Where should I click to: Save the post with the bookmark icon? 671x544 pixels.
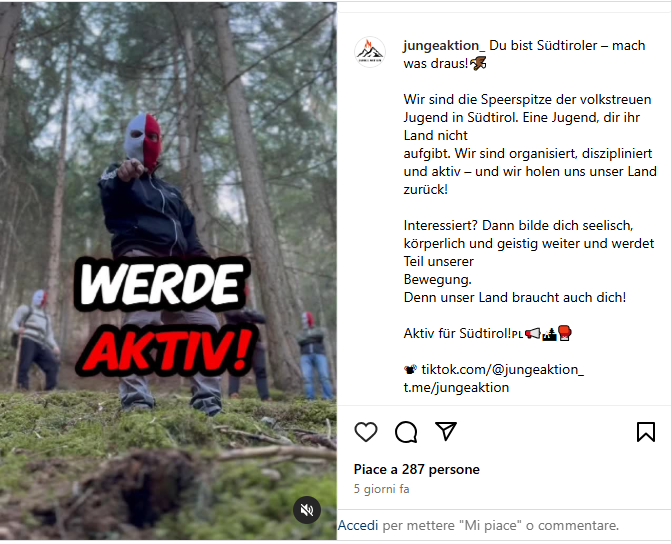646,431
